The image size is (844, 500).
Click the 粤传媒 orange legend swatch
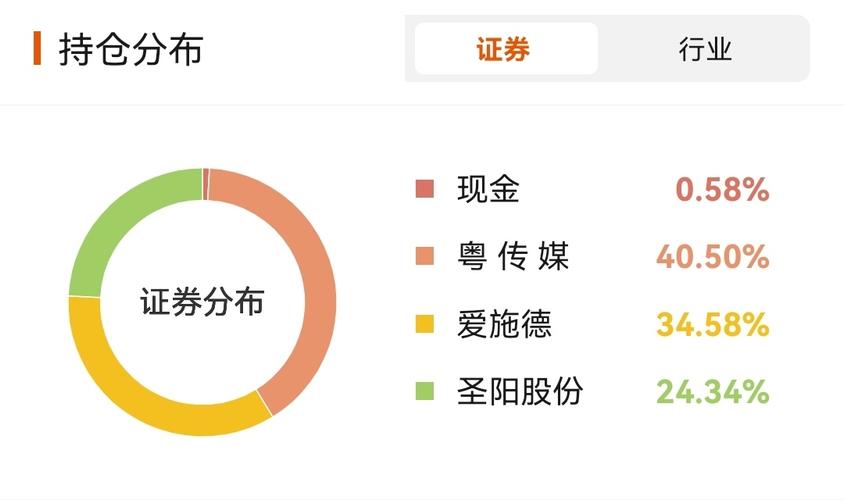point(425,257)
